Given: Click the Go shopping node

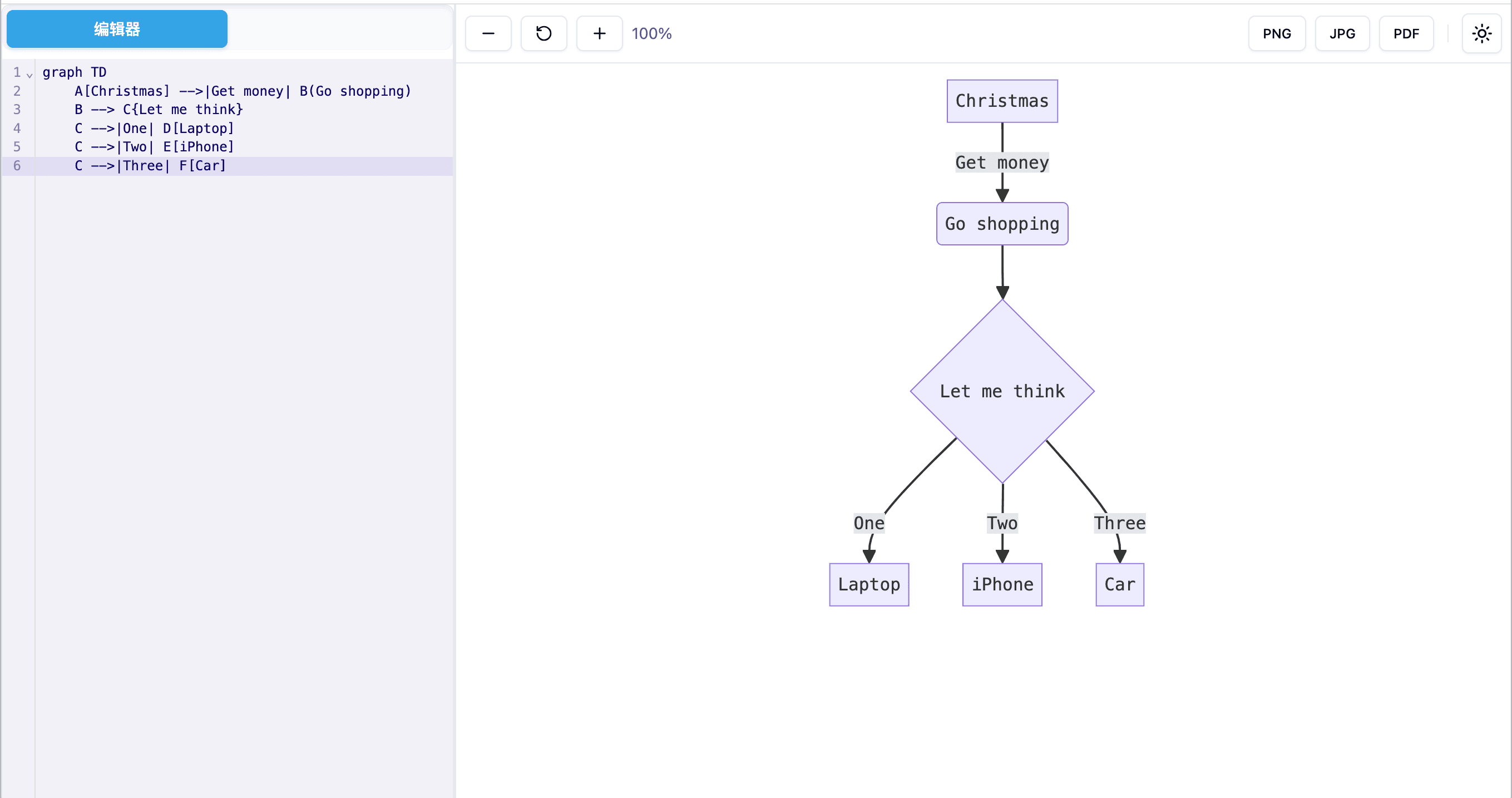Looking at the screenshot, I should (x=1002, y=224).
